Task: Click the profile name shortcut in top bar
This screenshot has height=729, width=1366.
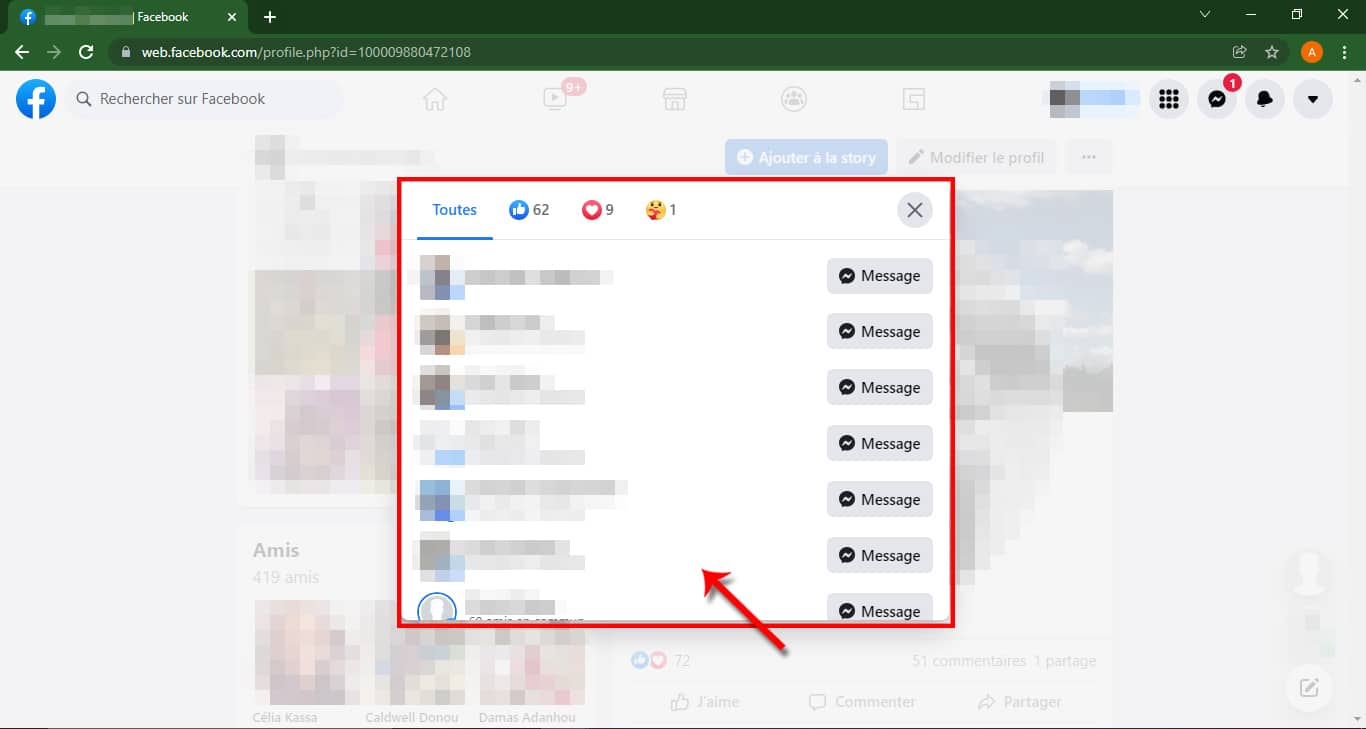Action: (x=1092, y=98)
